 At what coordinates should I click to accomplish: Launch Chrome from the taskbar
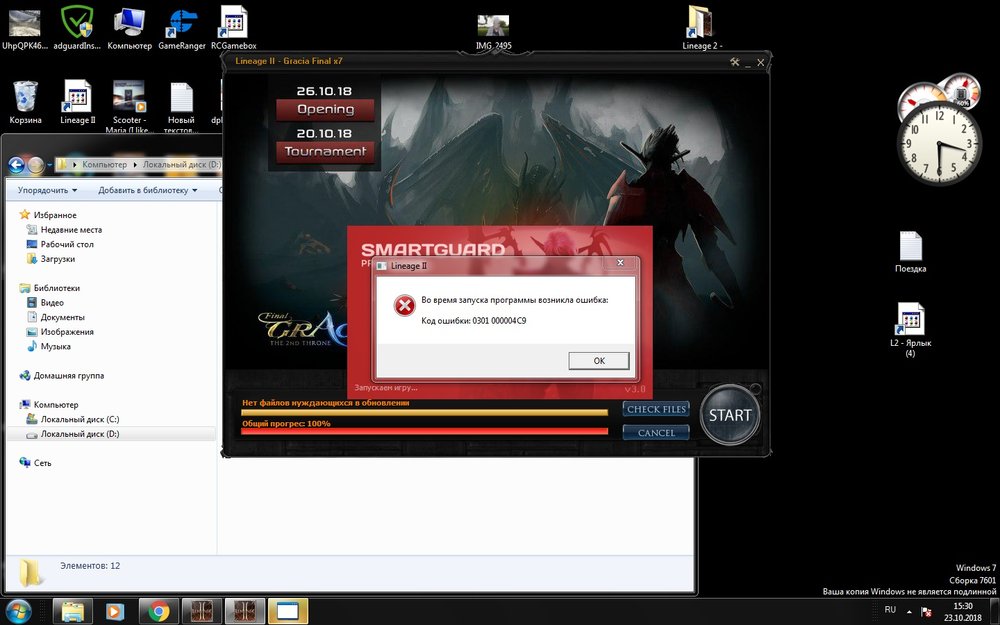(159, 610)
